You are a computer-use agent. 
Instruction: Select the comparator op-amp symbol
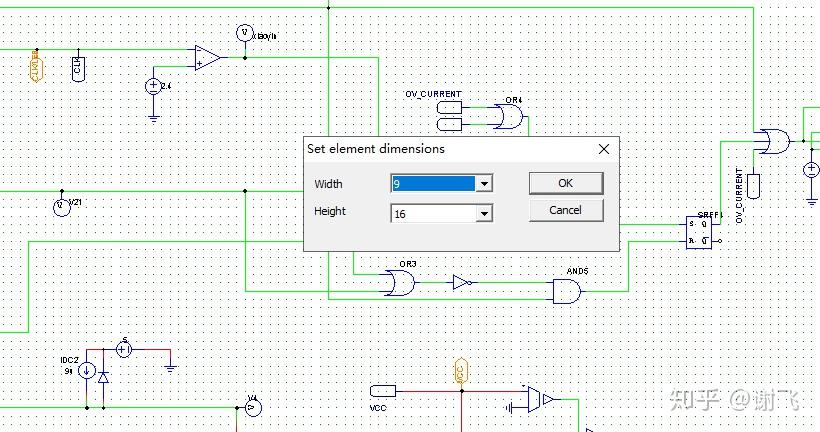coord(208,58)
